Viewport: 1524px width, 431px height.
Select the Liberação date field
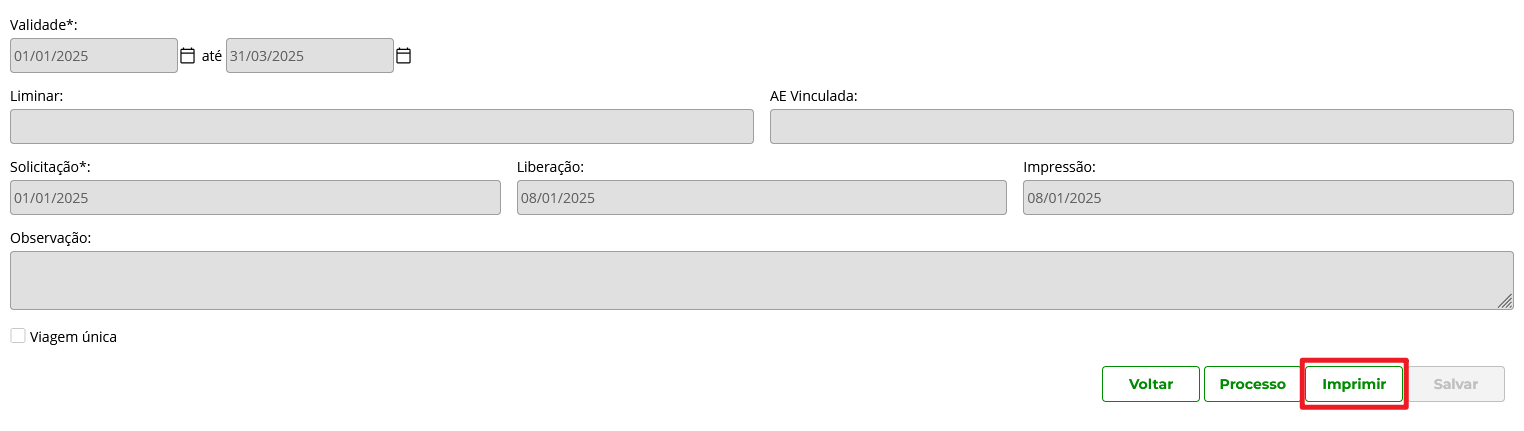pyautogui.click(x=761, y=198)
